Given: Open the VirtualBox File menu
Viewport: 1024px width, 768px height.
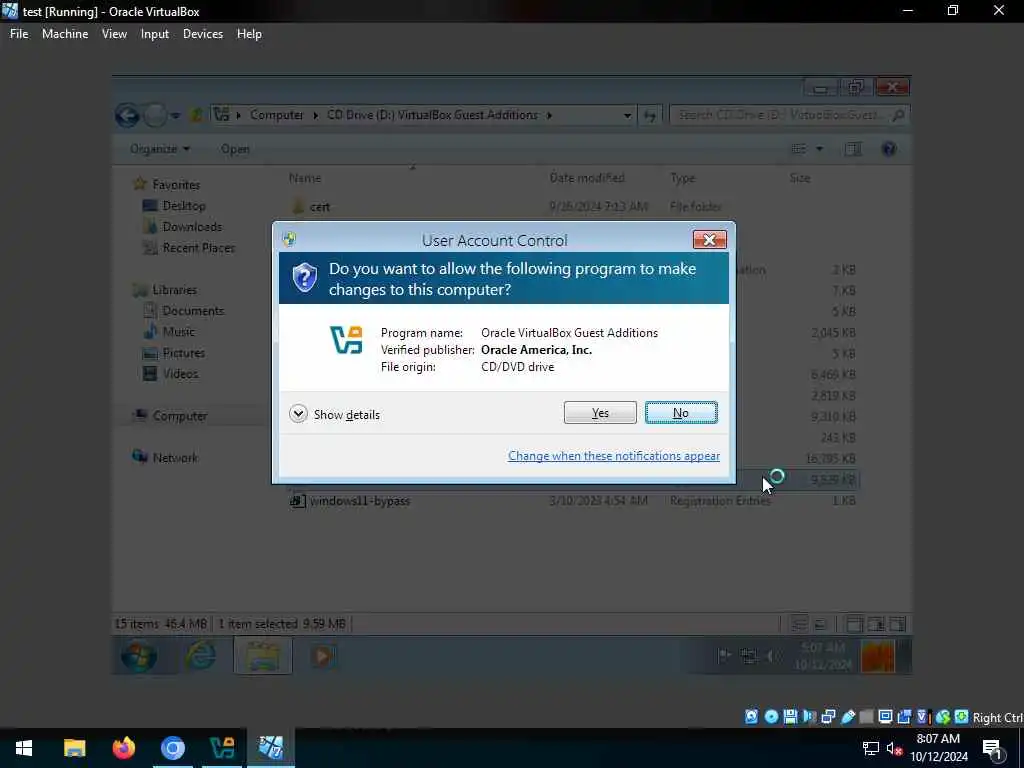Looking at the screenshot, I should tap(19, 34).
